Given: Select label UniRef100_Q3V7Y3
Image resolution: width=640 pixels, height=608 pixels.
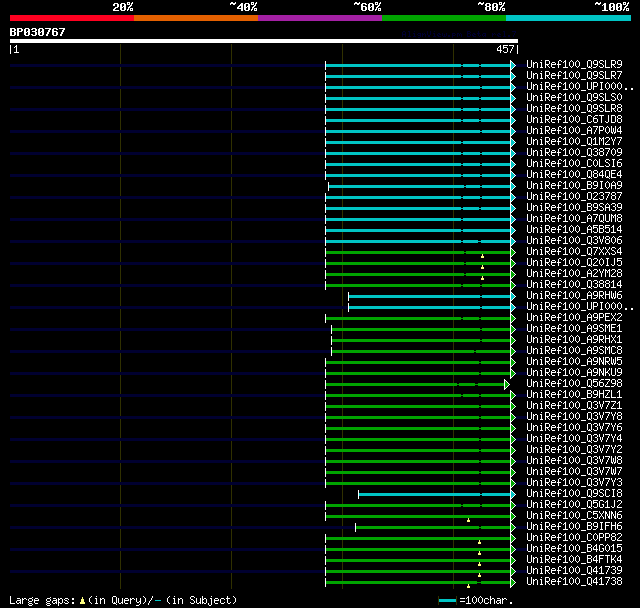Looking at the screenshot, I should pos(574,483).
